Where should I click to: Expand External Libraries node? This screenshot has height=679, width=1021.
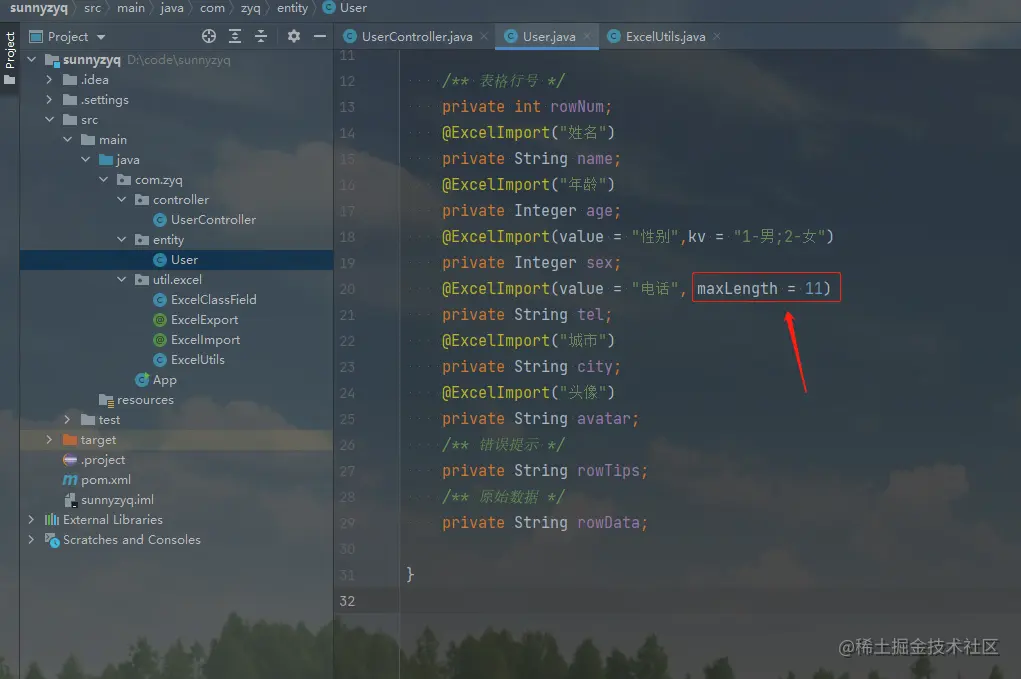31,520
